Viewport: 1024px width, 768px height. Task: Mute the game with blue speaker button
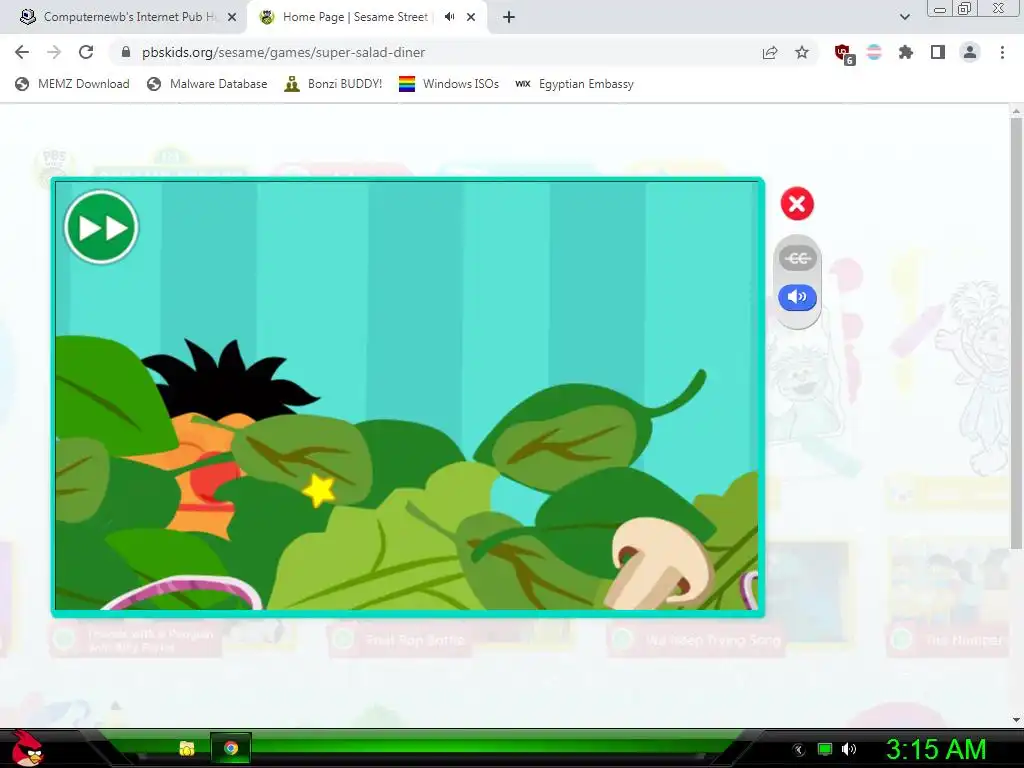[797, 297]
